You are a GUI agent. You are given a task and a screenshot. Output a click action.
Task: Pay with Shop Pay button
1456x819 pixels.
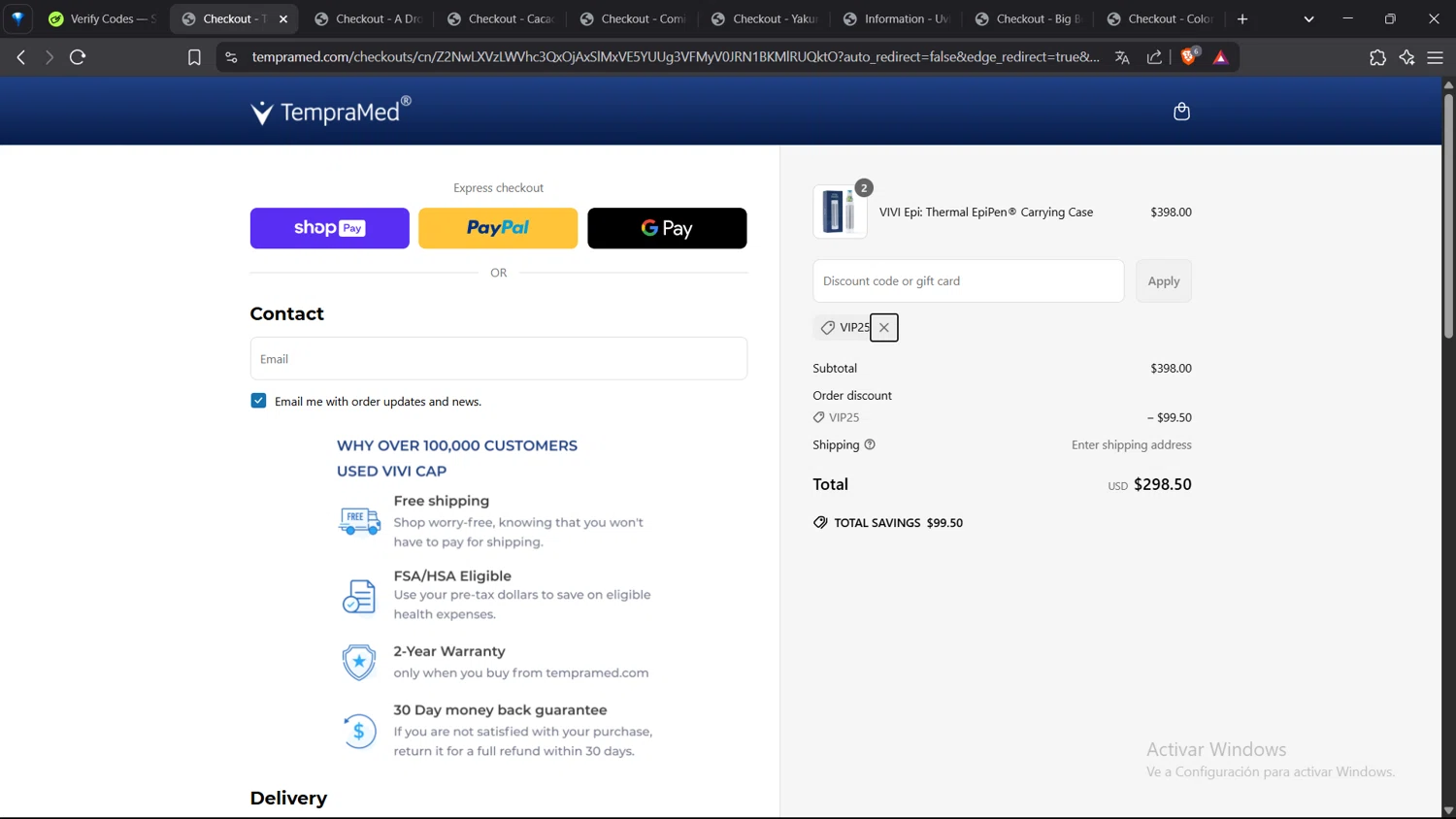330,228
